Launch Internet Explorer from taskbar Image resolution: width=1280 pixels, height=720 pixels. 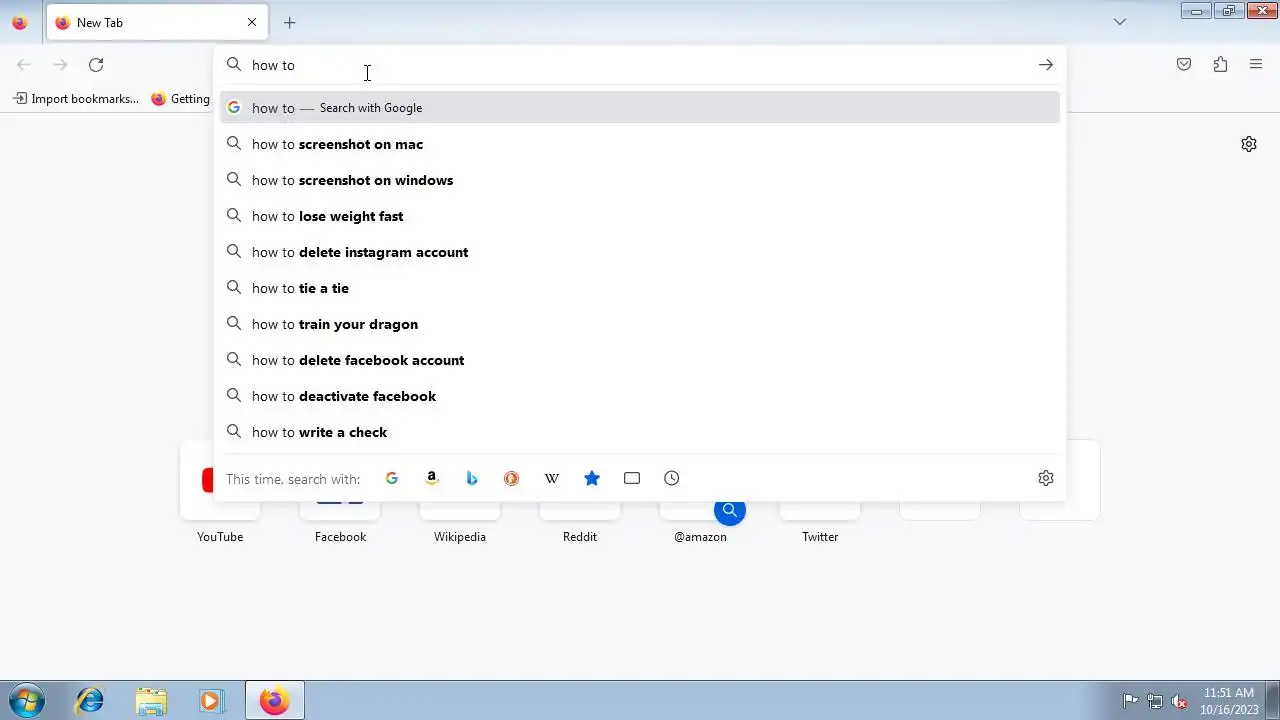(x=90, y=701)
